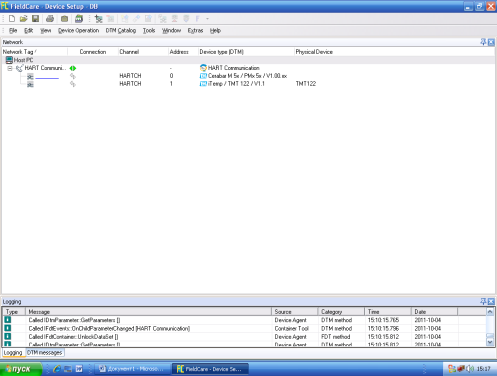This screenshot has width=497, height=376.
Task: Open toolbar options dropdown arrow
Action: tap(207, 19)
